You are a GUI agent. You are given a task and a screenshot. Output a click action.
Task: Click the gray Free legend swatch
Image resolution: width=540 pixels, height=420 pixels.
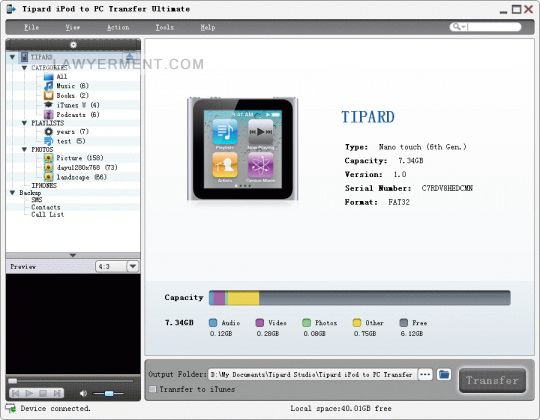[x=404, y=323]
